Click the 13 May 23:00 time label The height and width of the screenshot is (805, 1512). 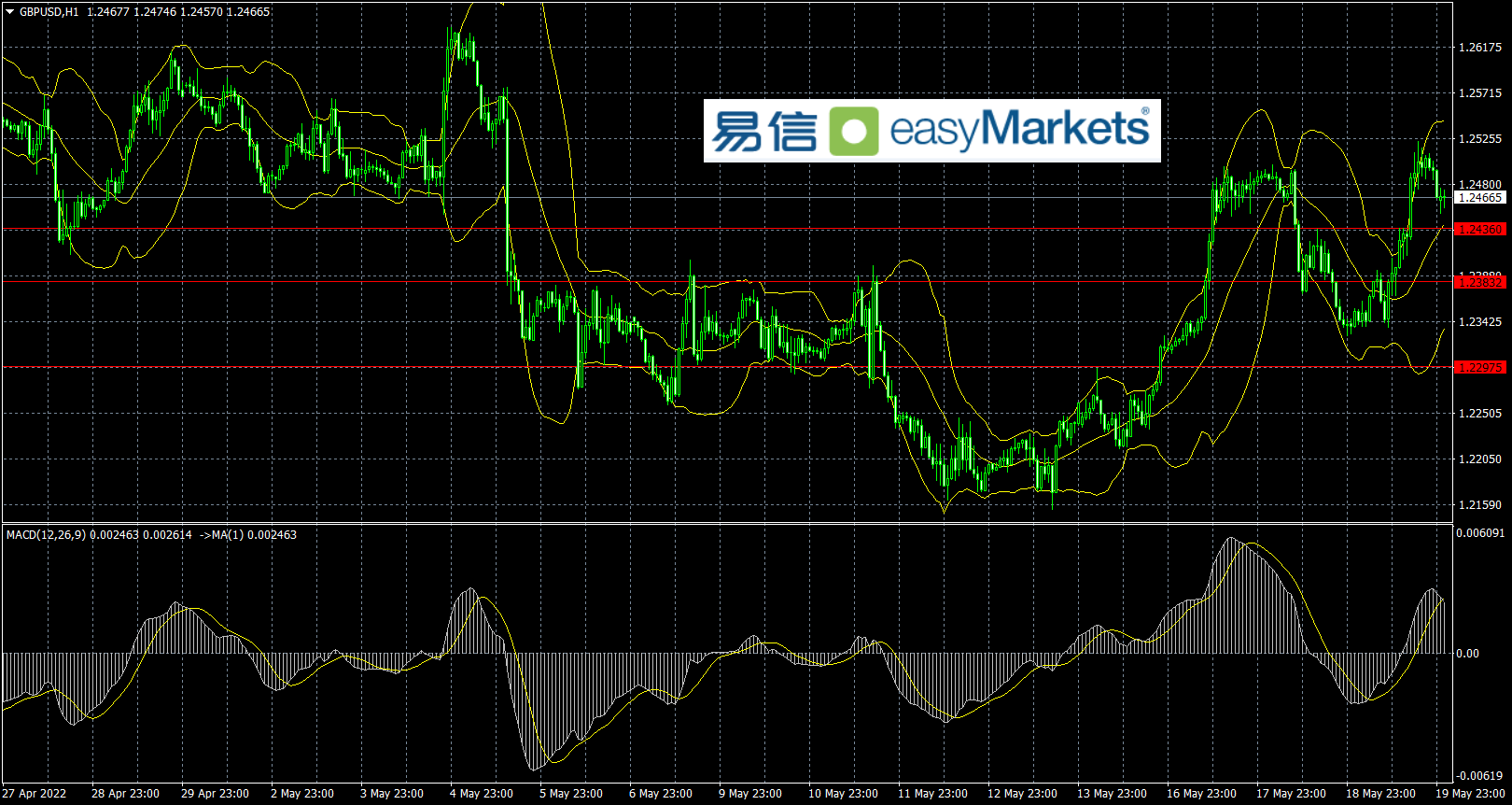(x=1112, y=794)
